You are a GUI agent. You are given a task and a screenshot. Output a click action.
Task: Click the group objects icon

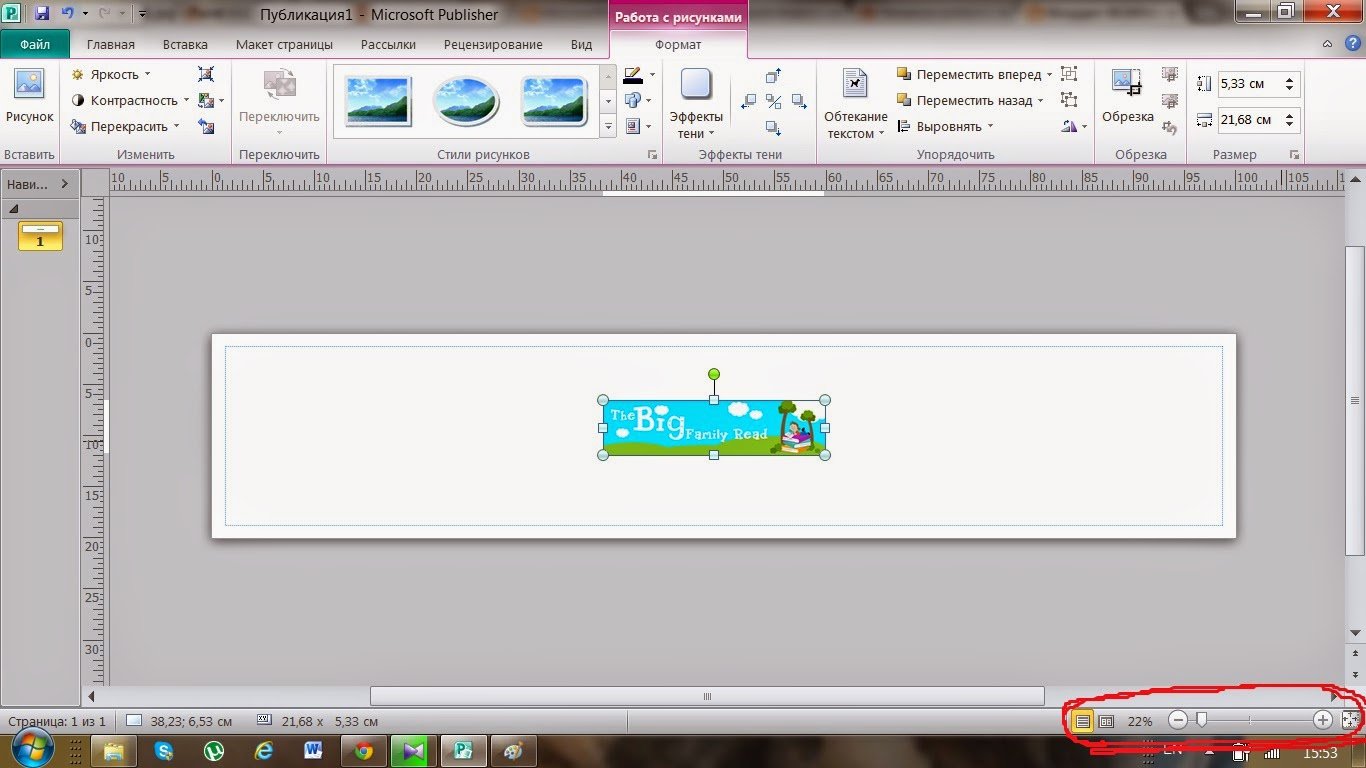(x=1069, y=74)
